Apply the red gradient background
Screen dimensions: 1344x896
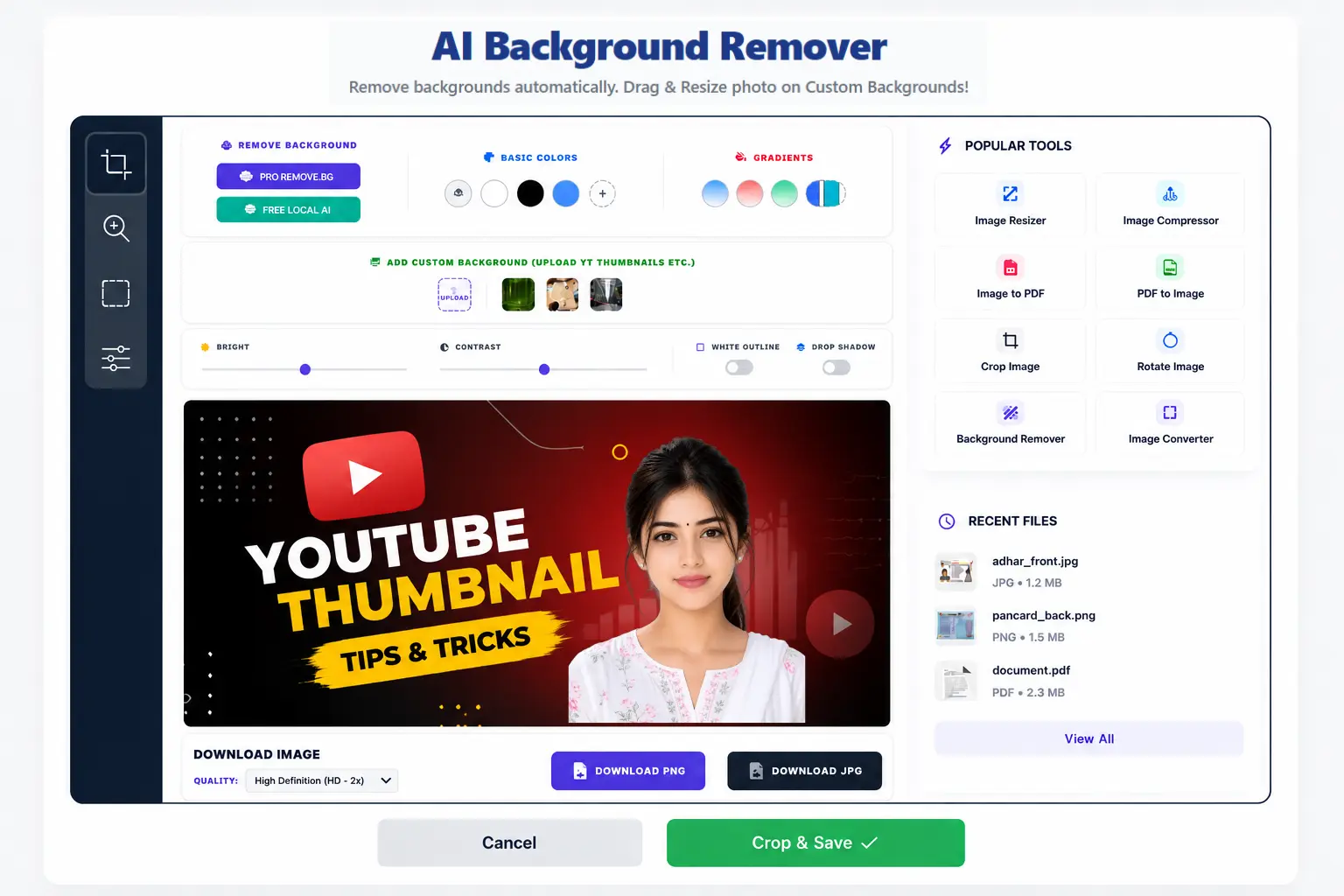tap(750, 193)
